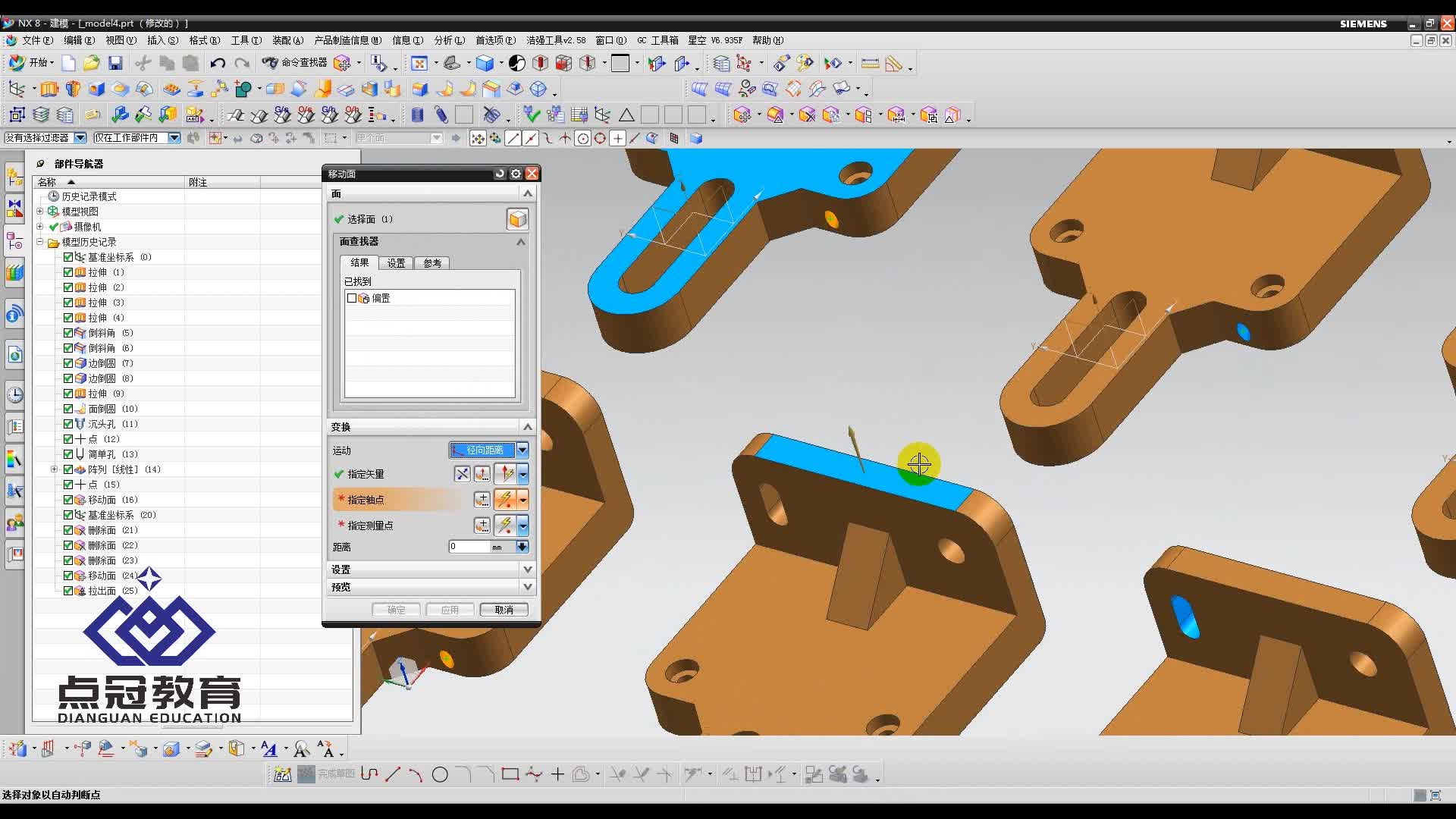The height and width of the screenshot is (819, 1456).
Task: Click the reverse vector direction icon
Action: [462, 474]
